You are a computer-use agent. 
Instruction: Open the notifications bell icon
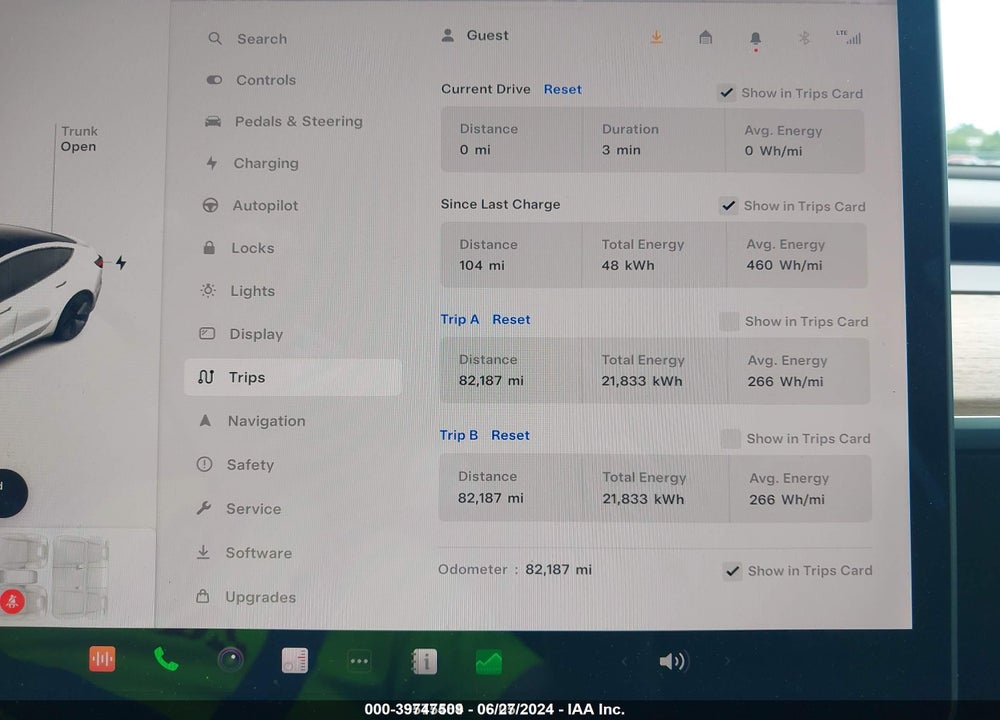click(x=755, y=40)
